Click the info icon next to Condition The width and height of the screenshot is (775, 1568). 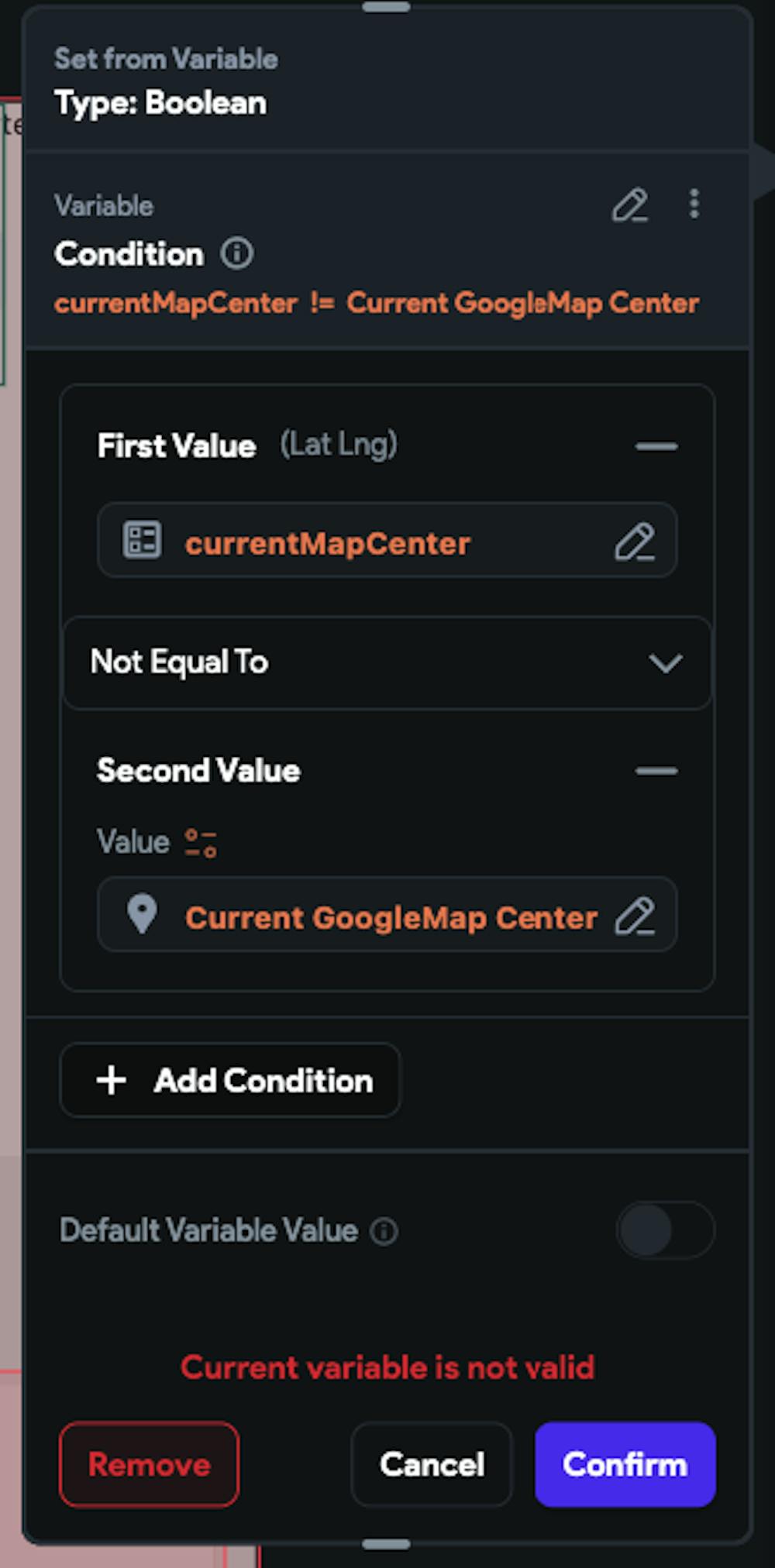tap(237, 253)
